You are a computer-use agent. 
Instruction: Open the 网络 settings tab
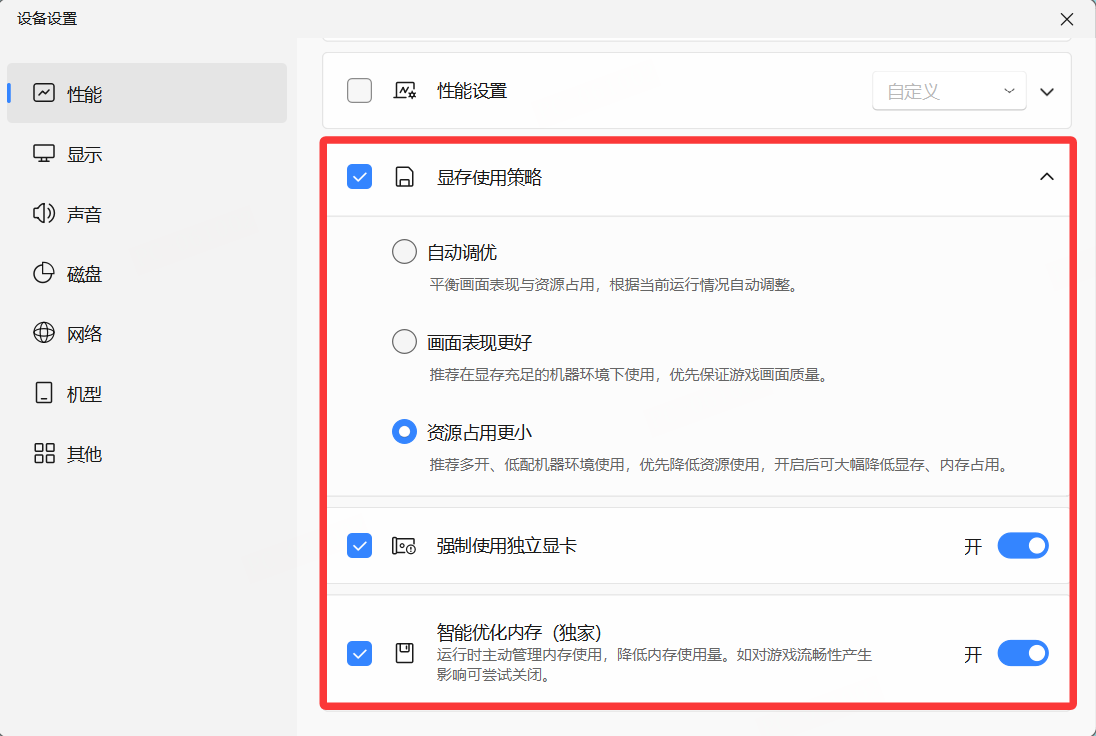click(84, 334)
